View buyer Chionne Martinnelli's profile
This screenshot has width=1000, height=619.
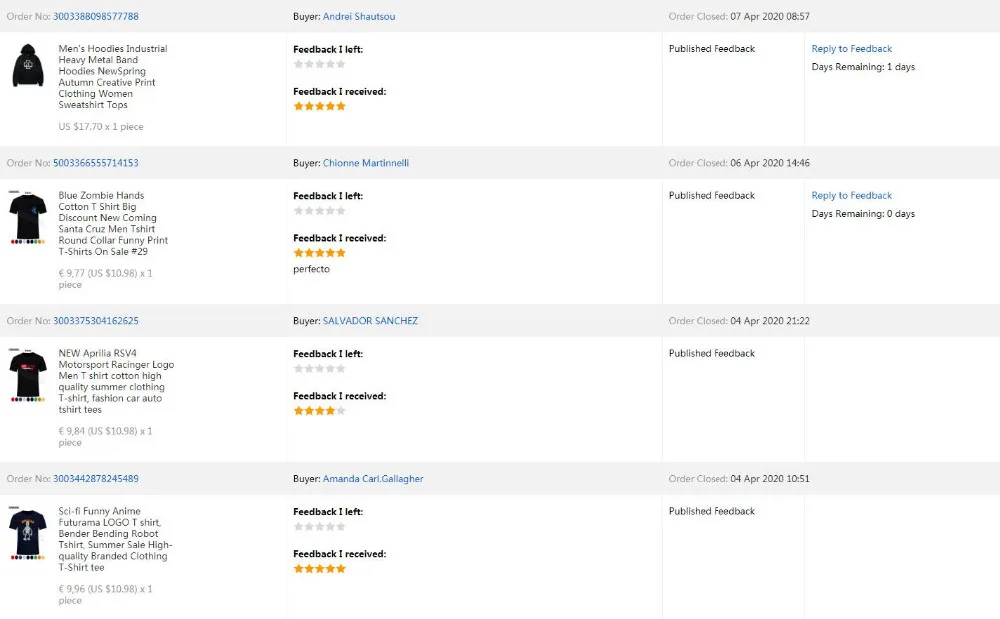tap(365, 163)
